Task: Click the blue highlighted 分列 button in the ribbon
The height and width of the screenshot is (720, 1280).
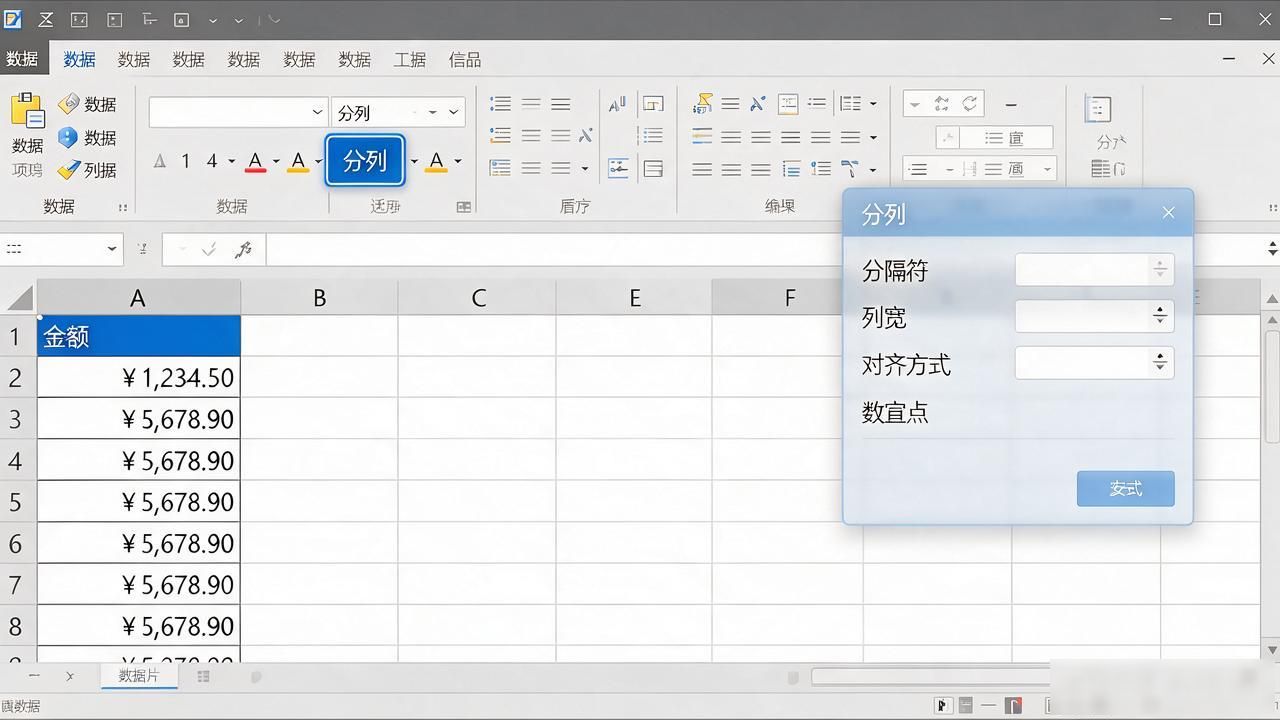Action: (364, 160)
